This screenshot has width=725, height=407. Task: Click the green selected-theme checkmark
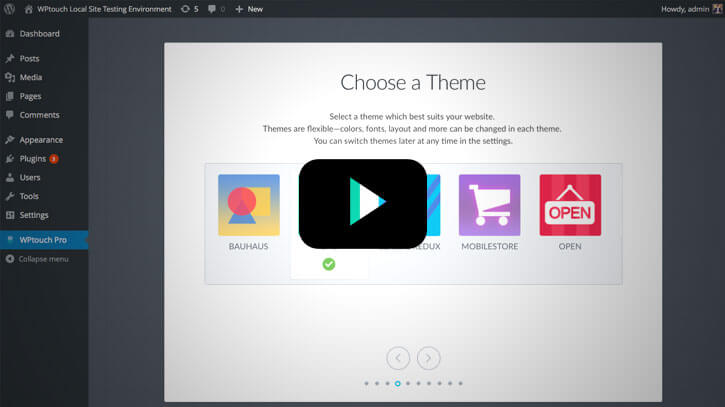(329, 264)
